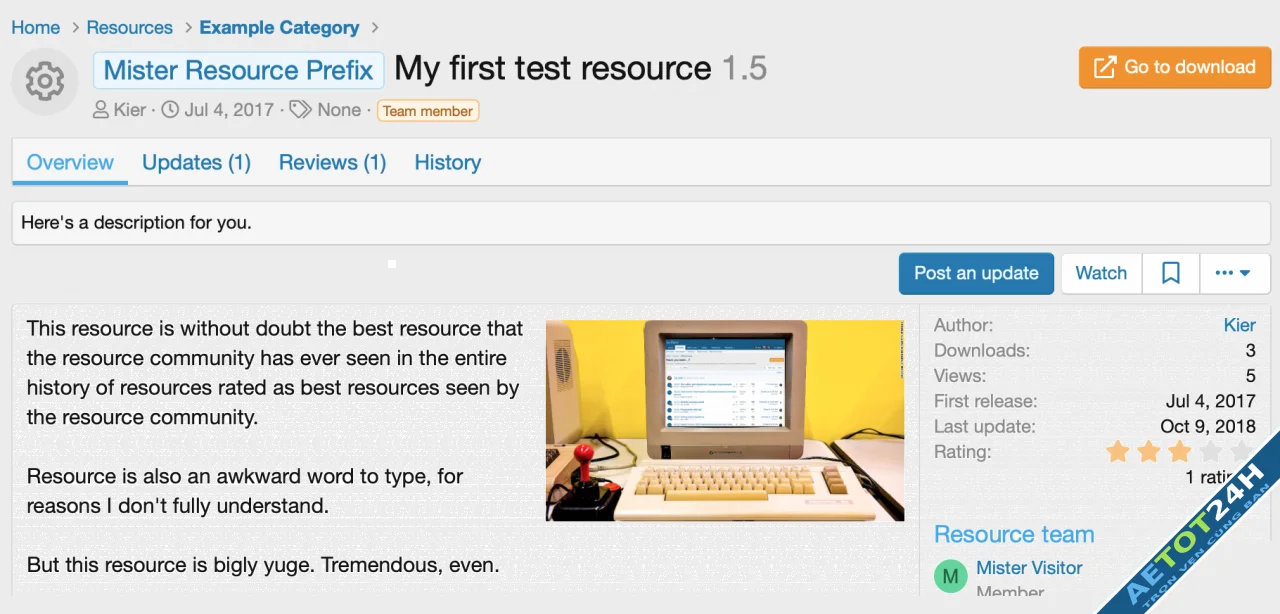Open the Reviews (1) tab
The width and height of the screenshot is (1280, 614).
[332, 162]
